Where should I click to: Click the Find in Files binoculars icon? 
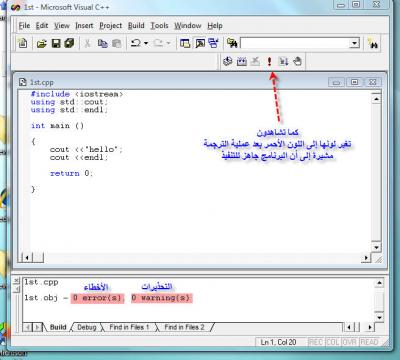point(232,43)
